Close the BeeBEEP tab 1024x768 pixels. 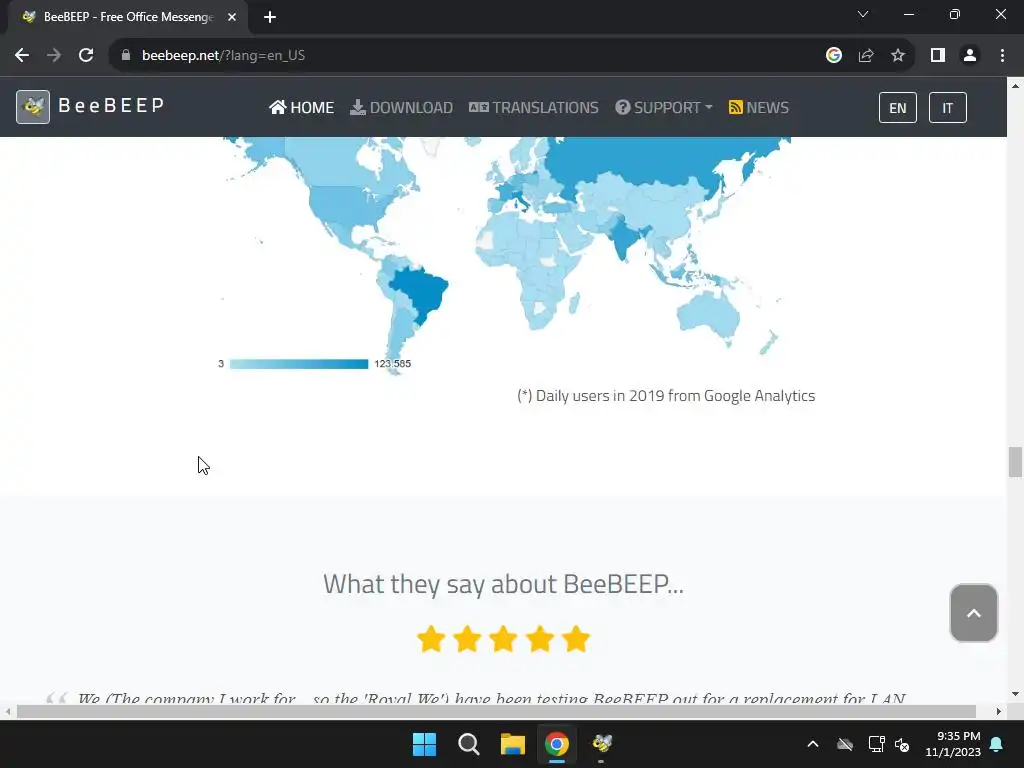point(232,17)
